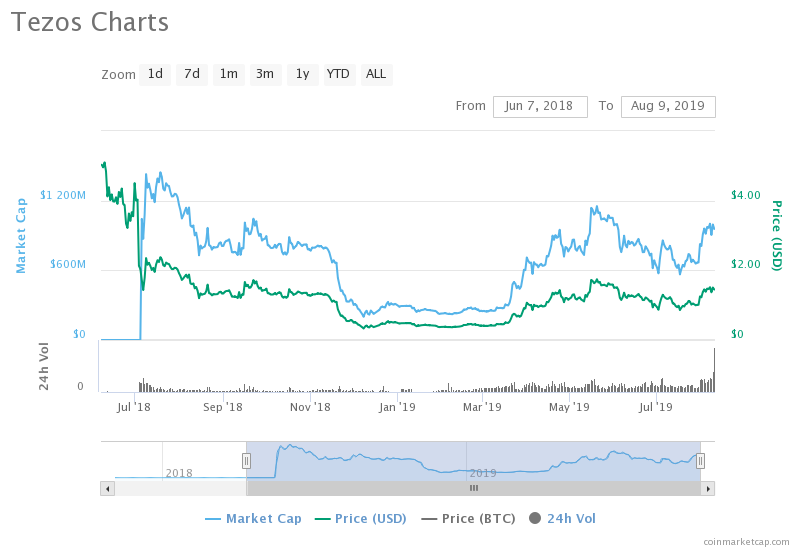Click the coinmarketcap.com credit link
This screenshot has width=800, height=550.
(x=746, y=541)
